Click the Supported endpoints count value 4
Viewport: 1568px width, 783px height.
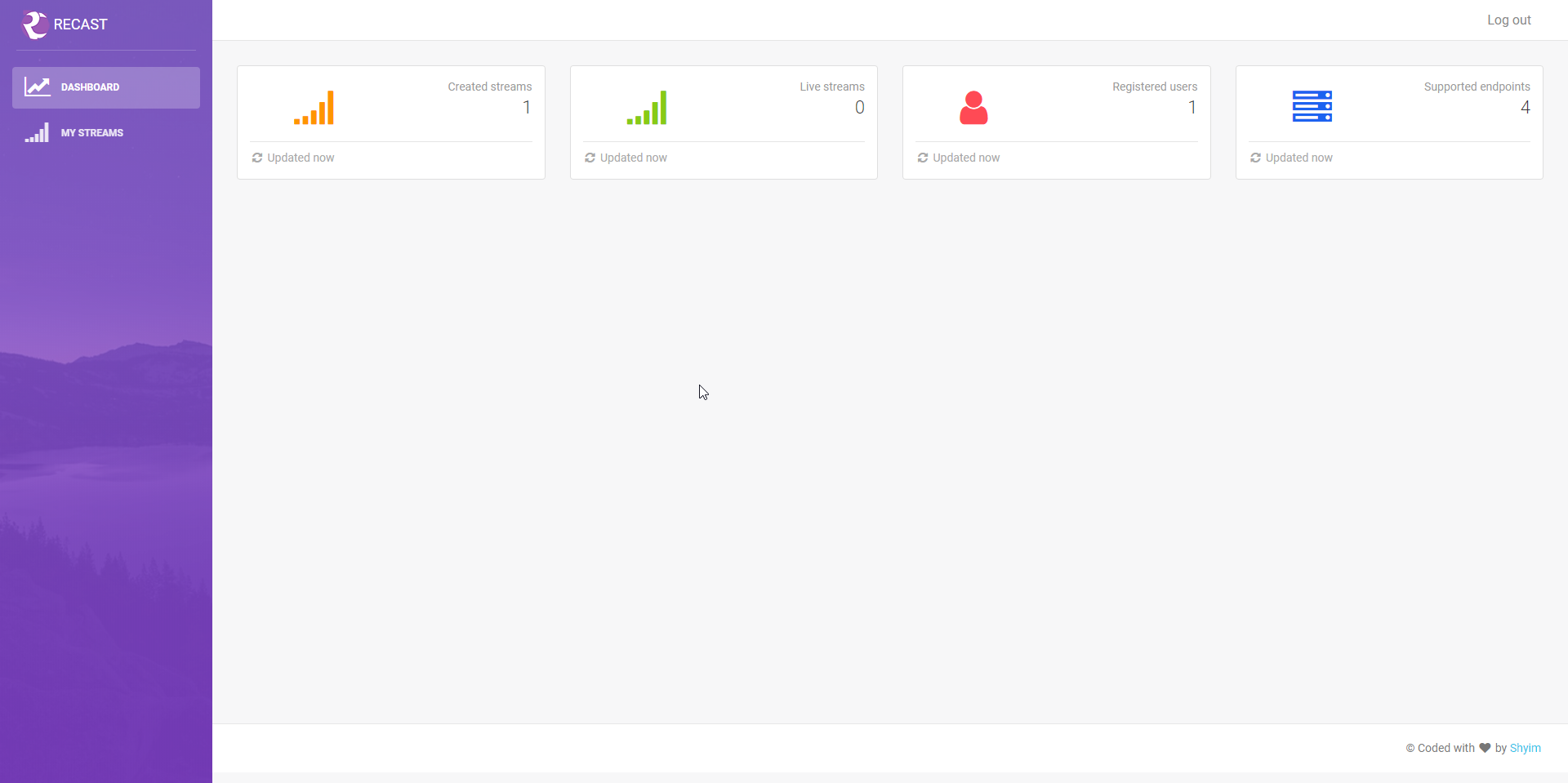pyautogui.click(x=1526, y=107)
